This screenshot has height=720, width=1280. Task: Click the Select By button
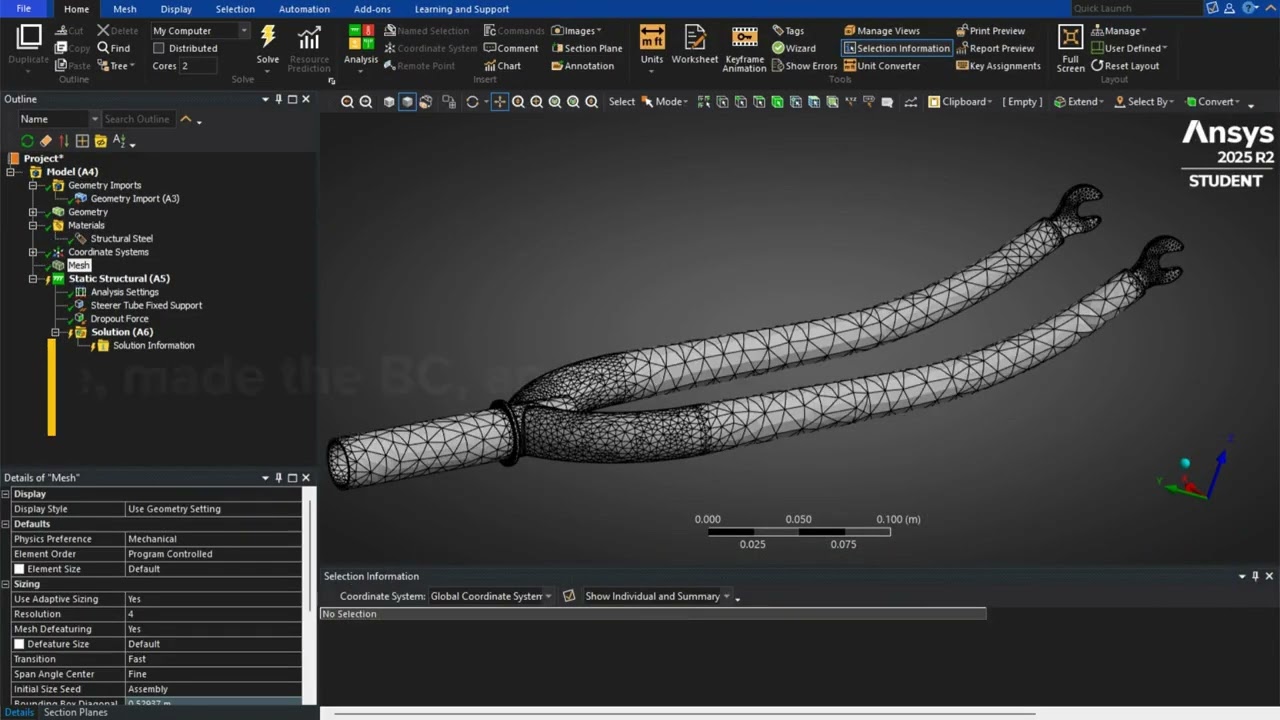(1144, 102)
